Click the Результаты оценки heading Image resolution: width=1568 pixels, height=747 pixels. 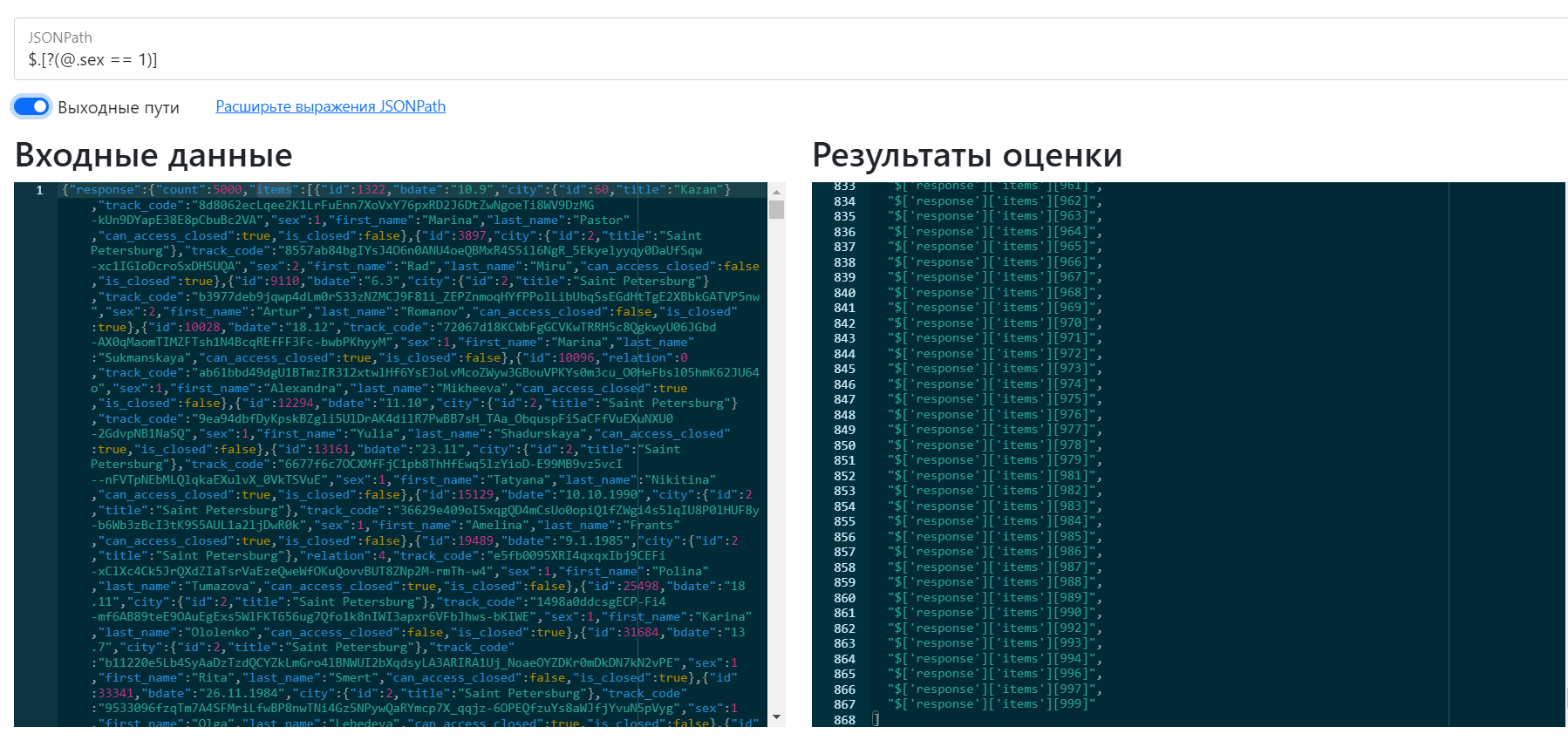click(x=967, y=155)
